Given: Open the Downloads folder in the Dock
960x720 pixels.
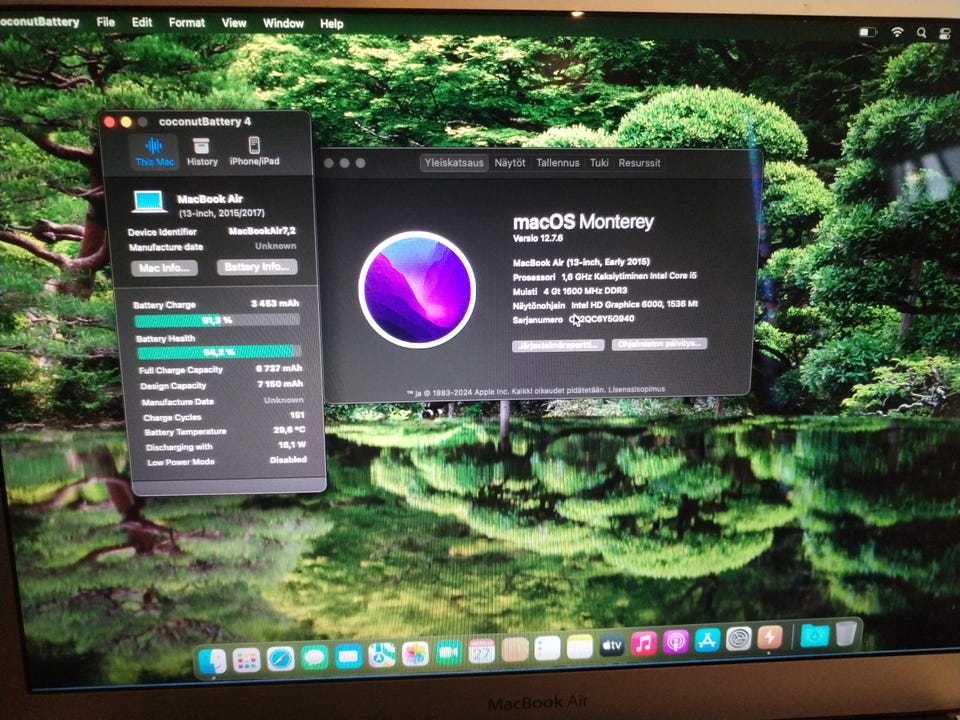Looking at the screenshot, I should tap(815, 636).
